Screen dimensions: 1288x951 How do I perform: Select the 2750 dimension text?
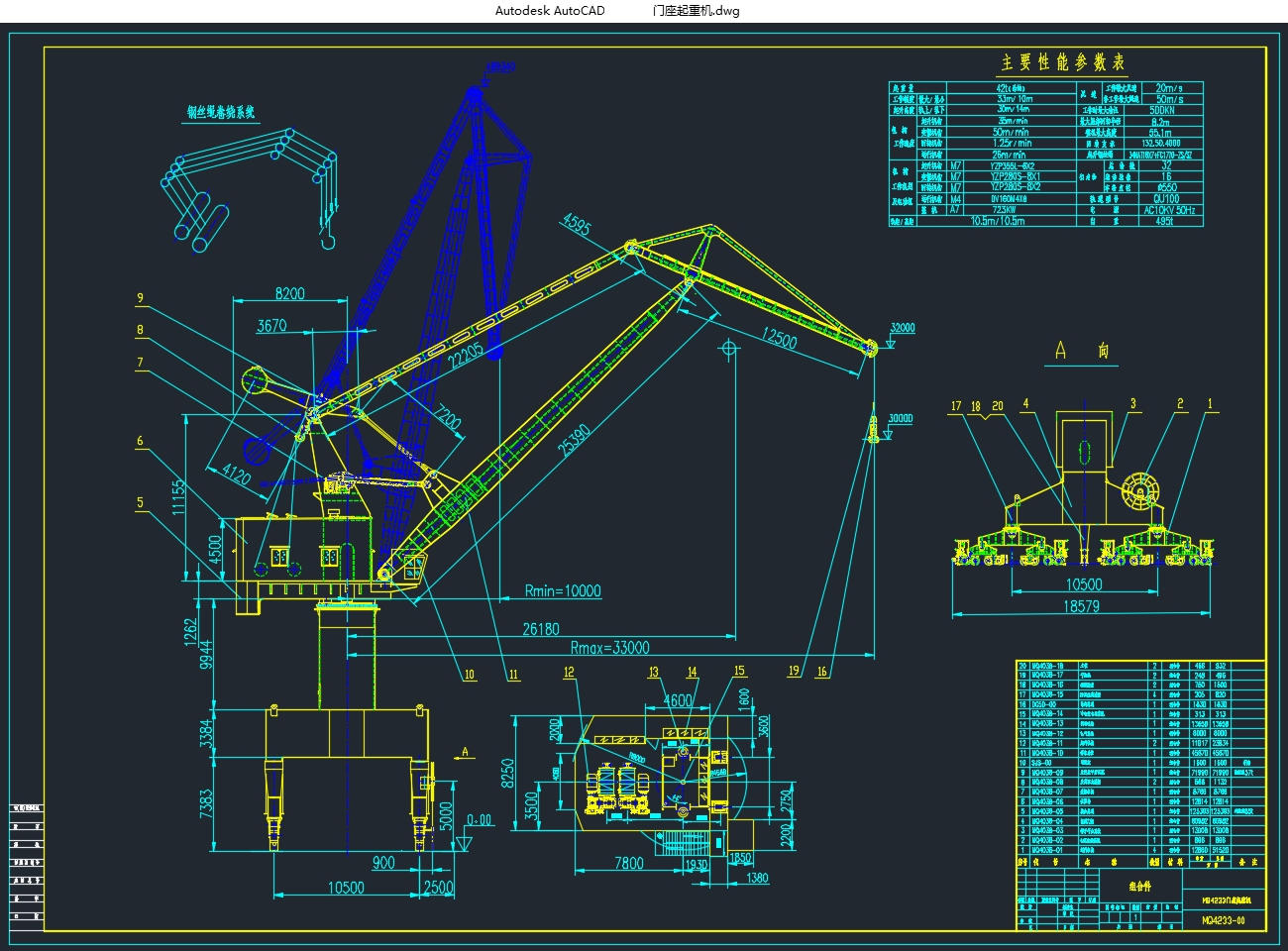pyautogui.click(x=786, y=800)
